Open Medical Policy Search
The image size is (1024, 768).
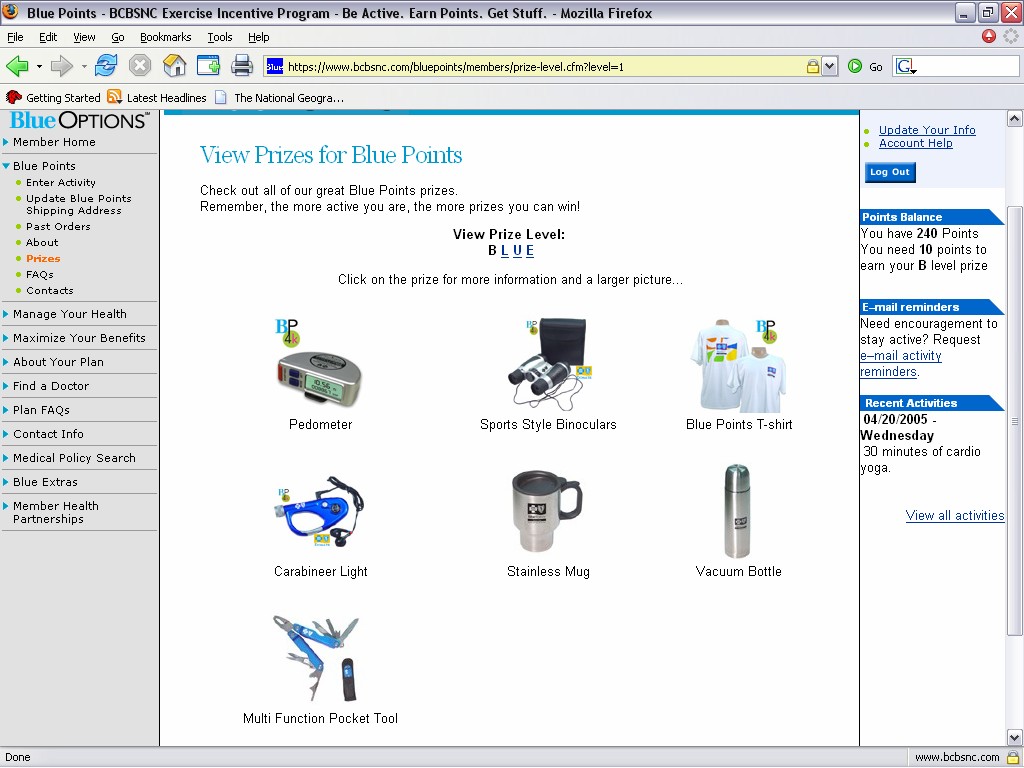point(74,458)
